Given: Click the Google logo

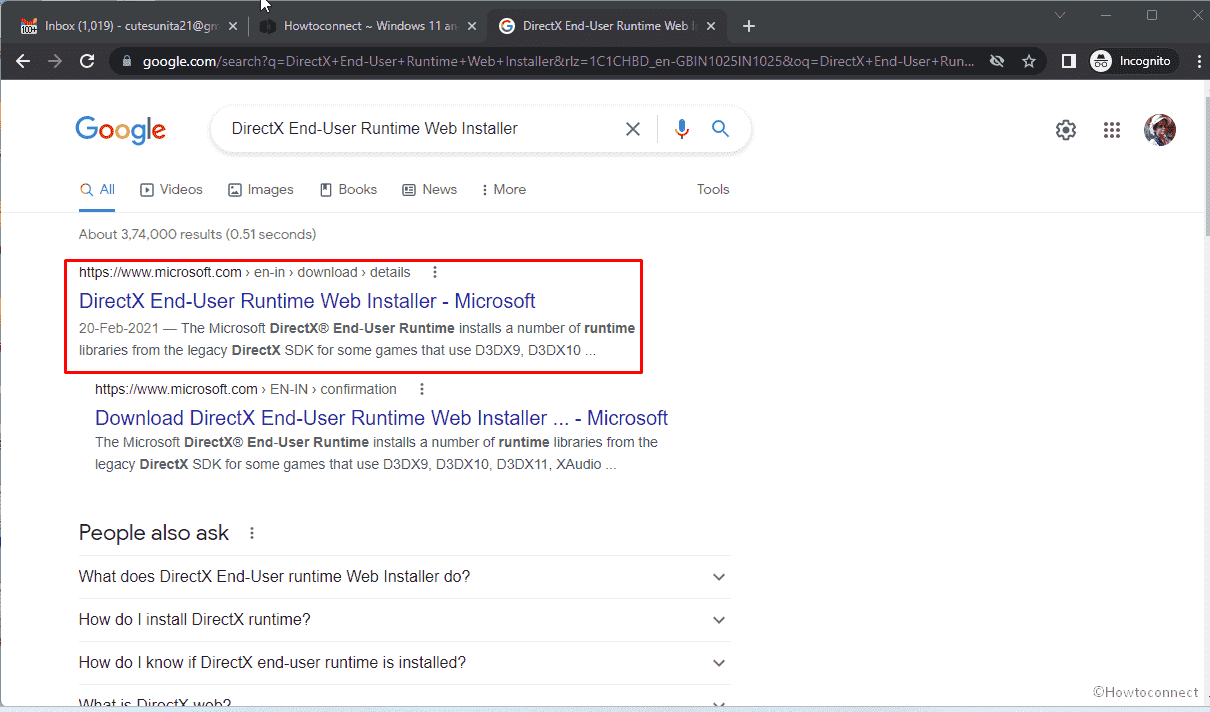Looking at the screenshot, I should [120, 129].
